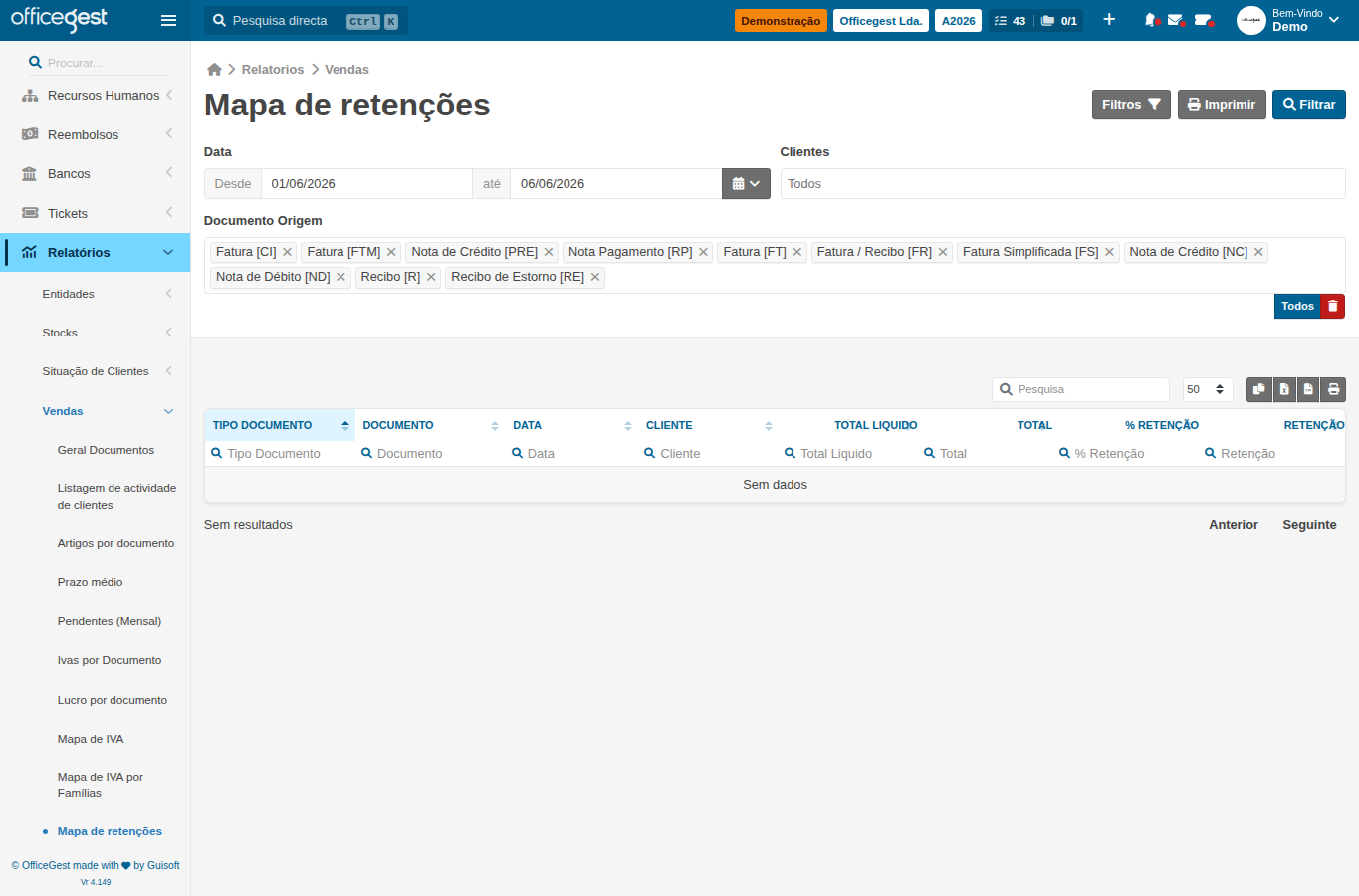
Task: Open the folders counter showing 0/1
Action: 1059,20
